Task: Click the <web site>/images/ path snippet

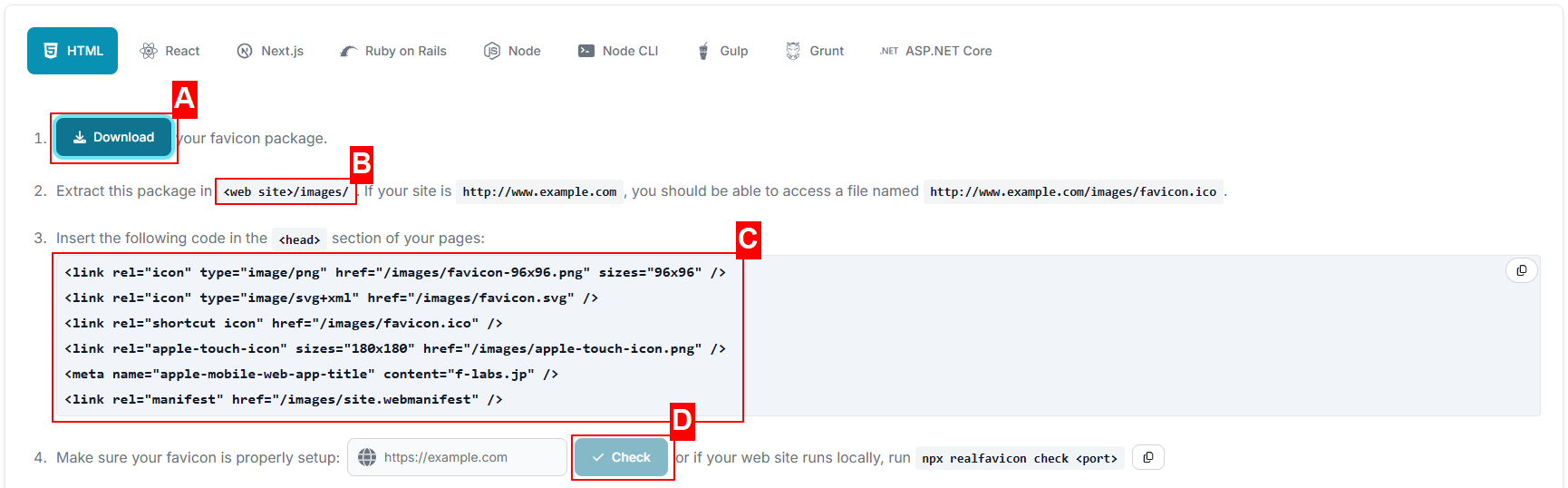Action: (x=286, y=192)
